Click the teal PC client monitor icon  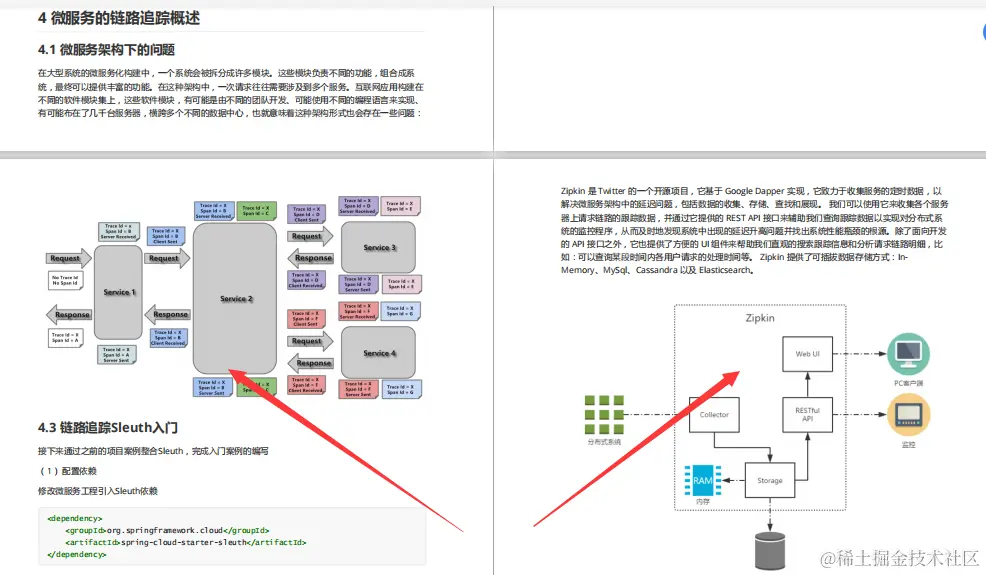tap(908, 354)
